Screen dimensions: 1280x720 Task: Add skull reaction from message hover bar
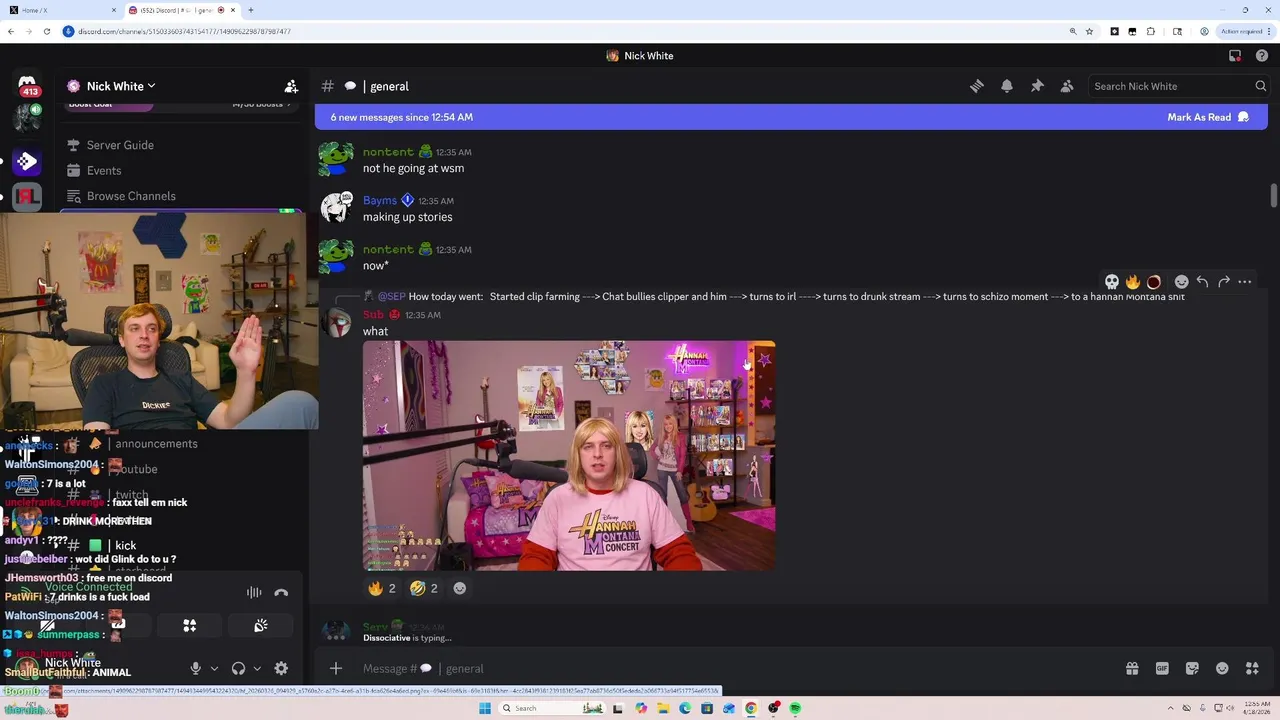1111,282
